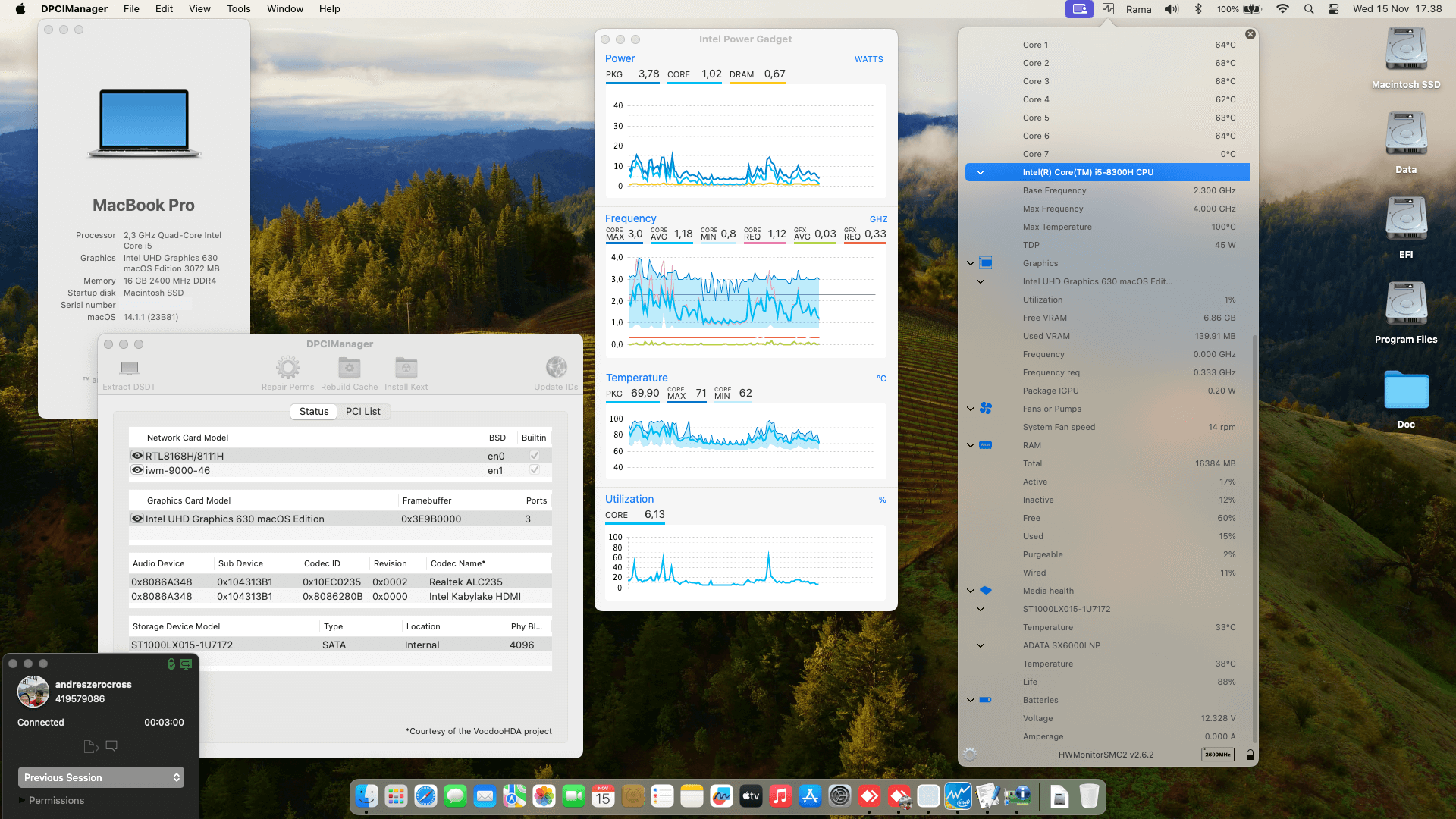Toggle Builtin checkbox for RTL8168H/8111H

pos(535,455)
